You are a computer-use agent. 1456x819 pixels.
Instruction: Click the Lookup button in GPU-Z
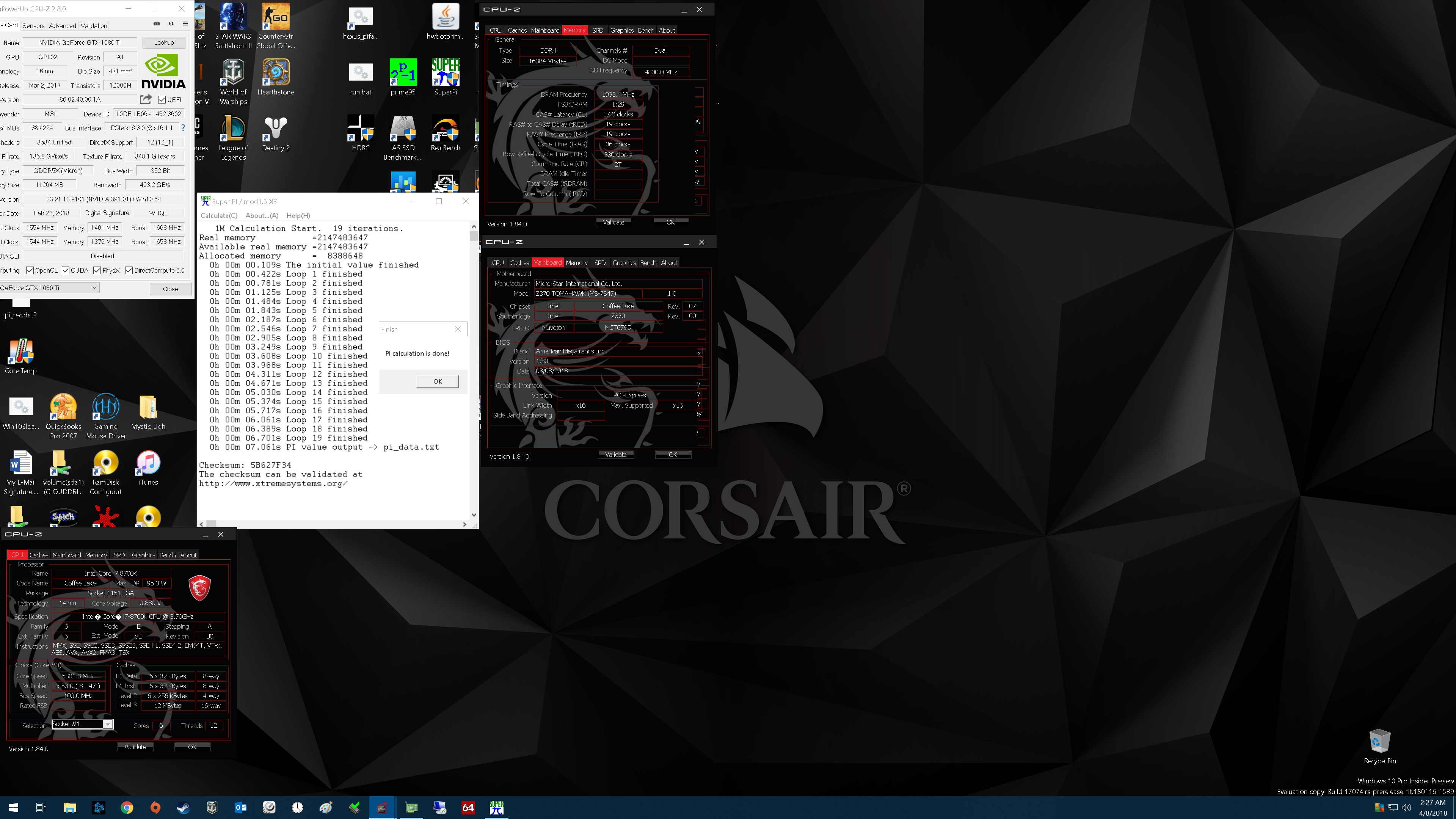pyautogui.click(x=164, y=42)
